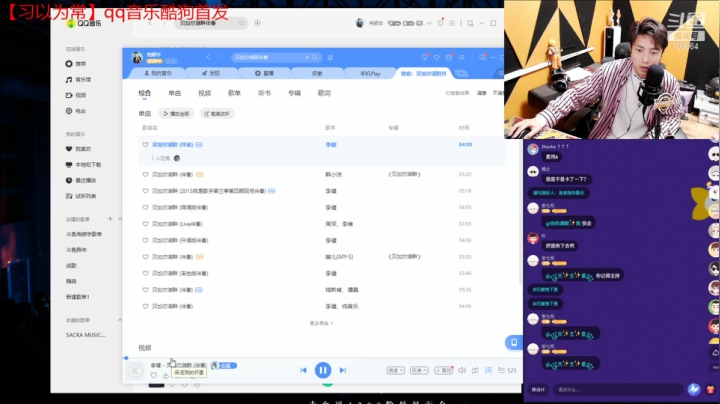Screen dimensions: 720x404
Task: Click the stream chat gift icon
Action: [x=710, y=389]
